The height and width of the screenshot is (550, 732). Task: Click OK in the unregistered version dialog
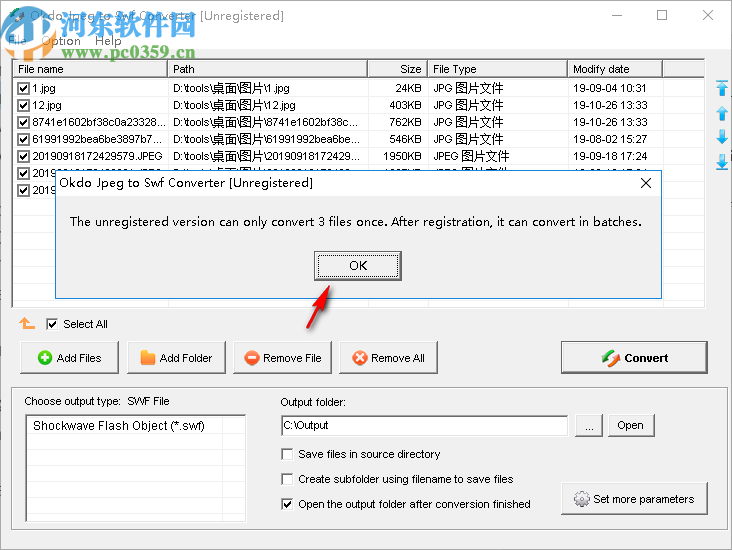358,266
